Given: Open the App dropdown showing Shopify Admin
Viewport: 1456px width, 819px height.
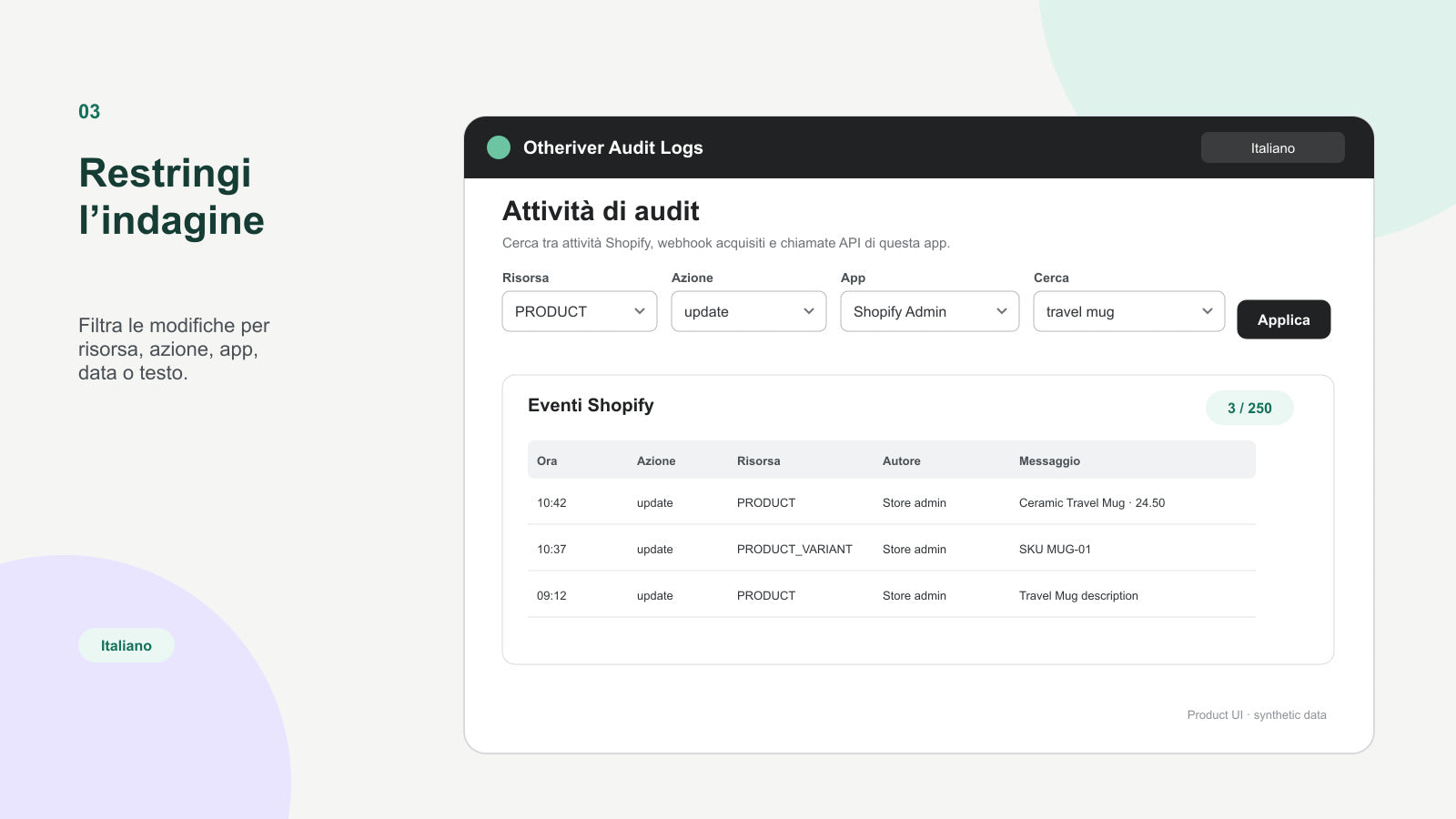Looking at the screenshot, I should click(930, 311).
